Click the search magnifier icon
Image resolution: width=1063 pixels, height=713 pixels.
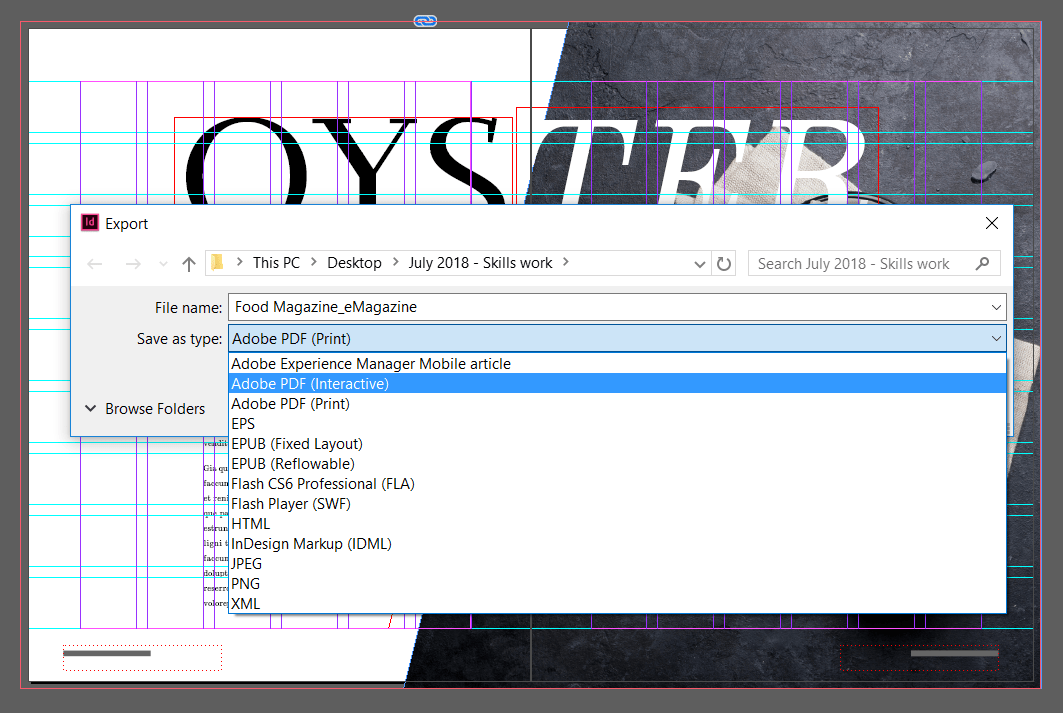click(982, 264)
